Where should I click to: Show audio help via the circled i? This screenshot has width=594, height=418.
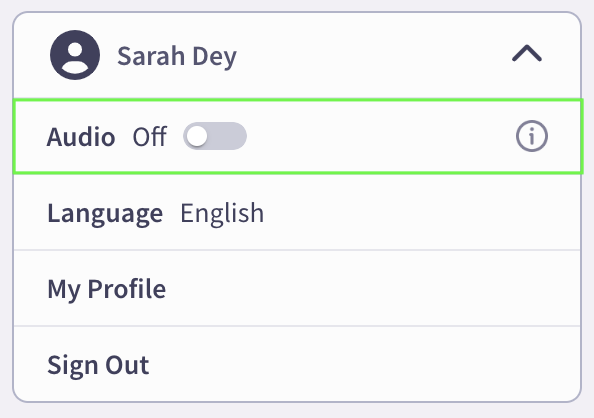(531, 136)
